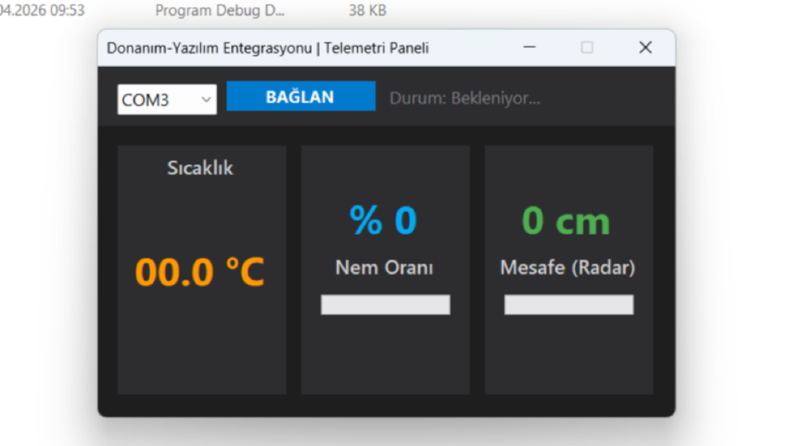Close the Telemetri Paneli window
Viewport: 793px width, 446px height.
coord(645,48)
